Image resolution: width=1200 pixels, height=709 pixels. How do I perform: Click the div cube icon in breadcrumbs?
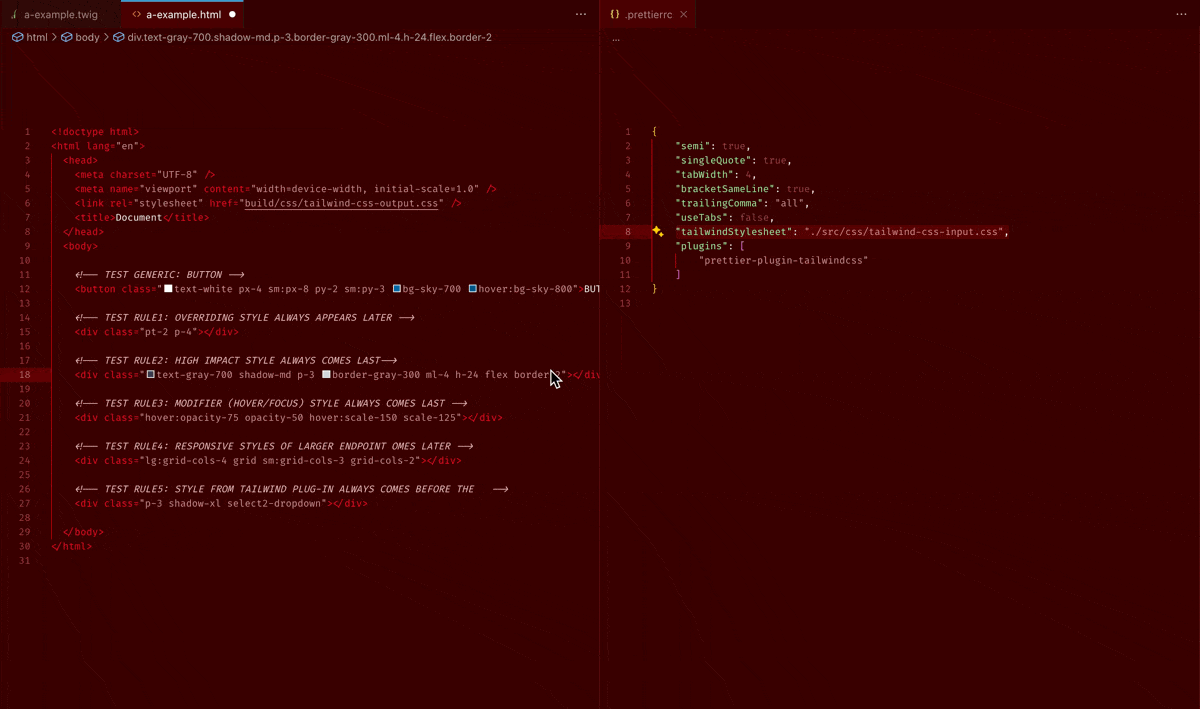[x=119, y=38]
